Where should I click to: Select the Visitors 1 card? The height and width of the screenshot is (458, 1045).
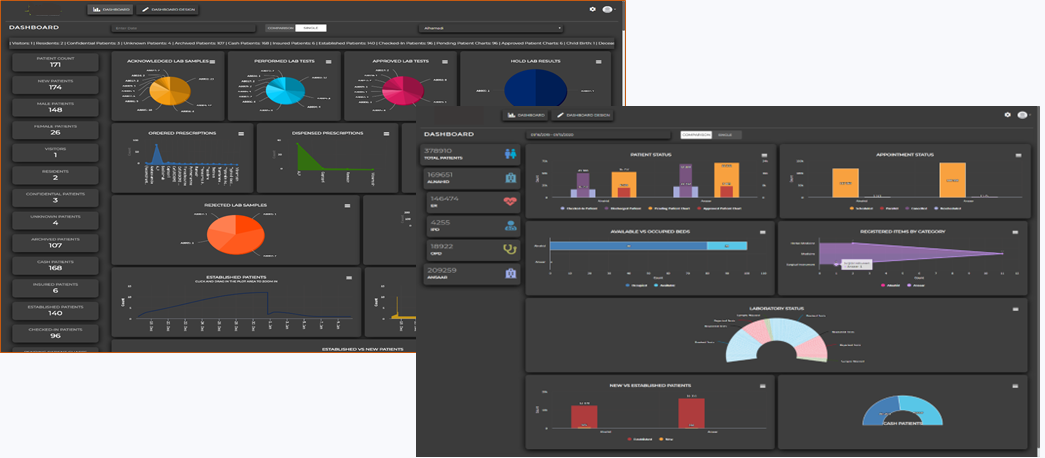pos(55,153)
